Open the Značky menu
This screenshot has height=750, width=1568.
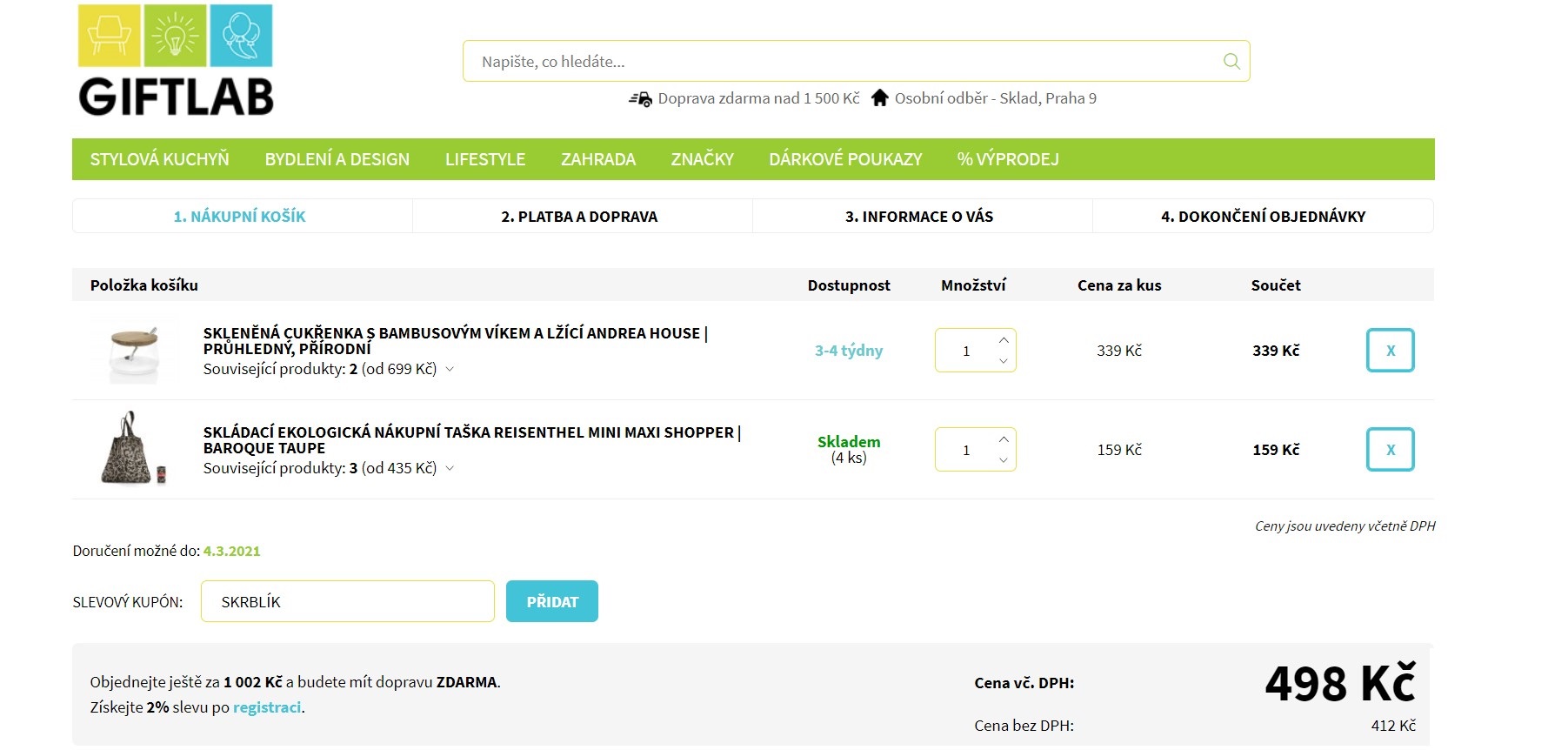tap(702, 159)
